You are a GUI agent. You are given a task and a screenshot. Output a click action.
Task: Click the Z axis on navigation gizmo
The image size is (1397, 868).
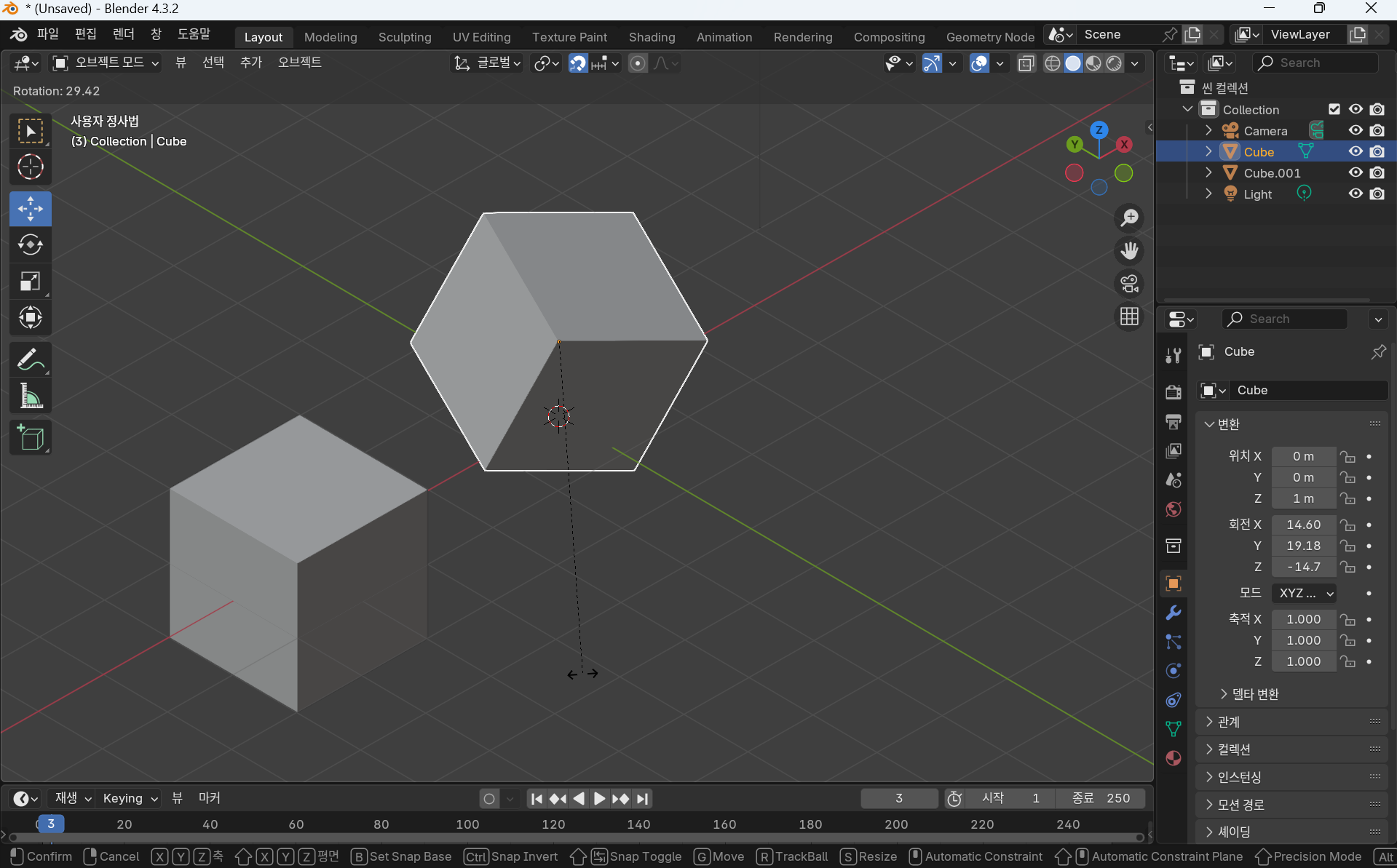(x=1099, y=130)
